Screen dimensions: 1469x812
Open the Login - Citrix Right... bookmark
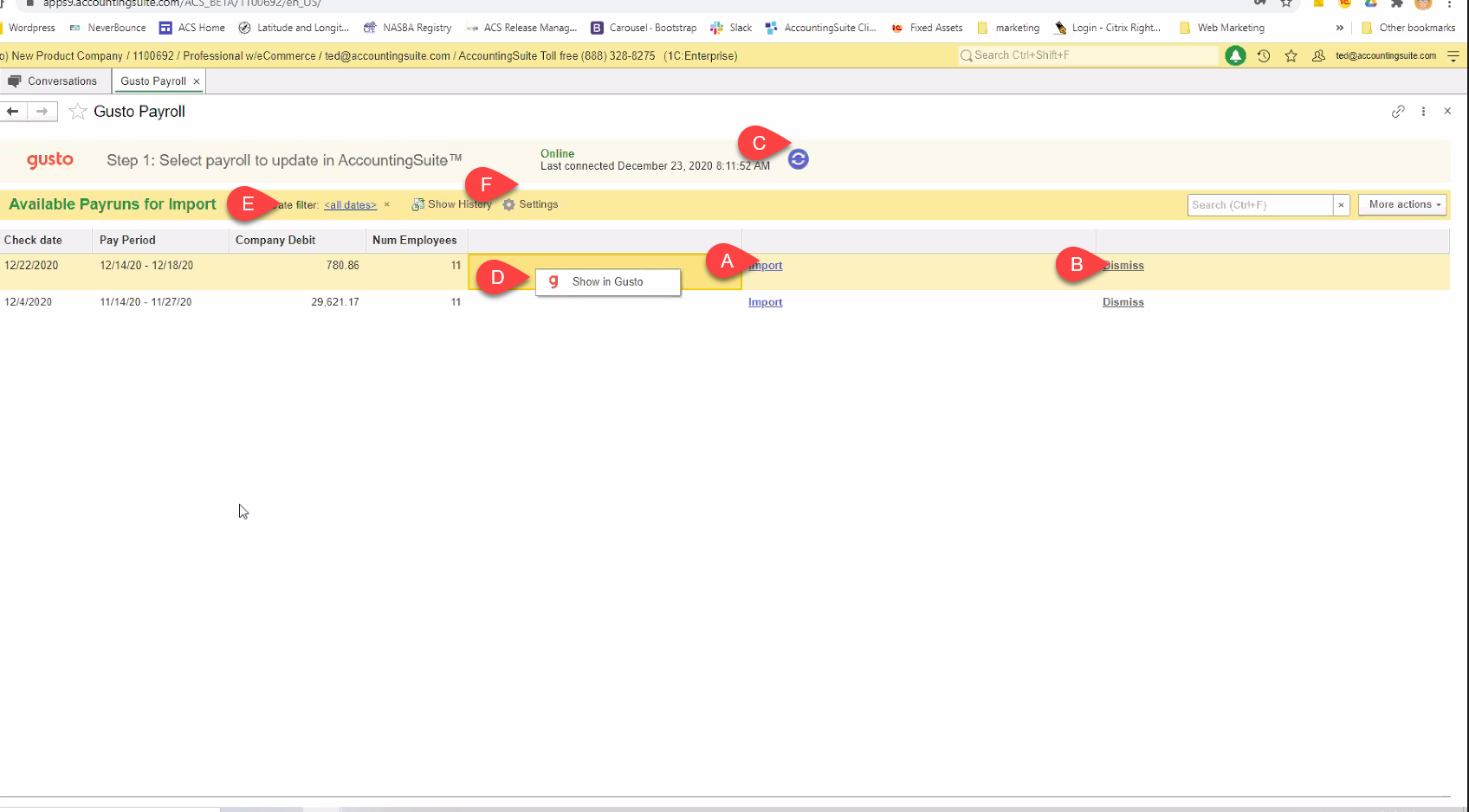1107,28
